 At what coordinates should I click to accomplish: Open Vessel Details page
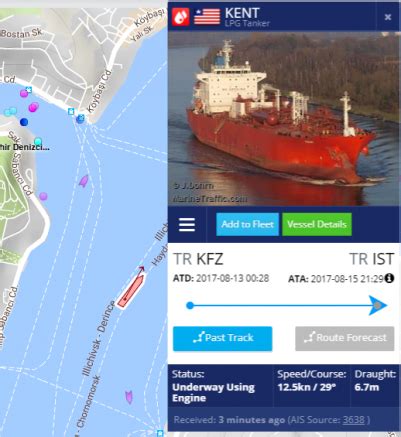click(x=317, y=224)
